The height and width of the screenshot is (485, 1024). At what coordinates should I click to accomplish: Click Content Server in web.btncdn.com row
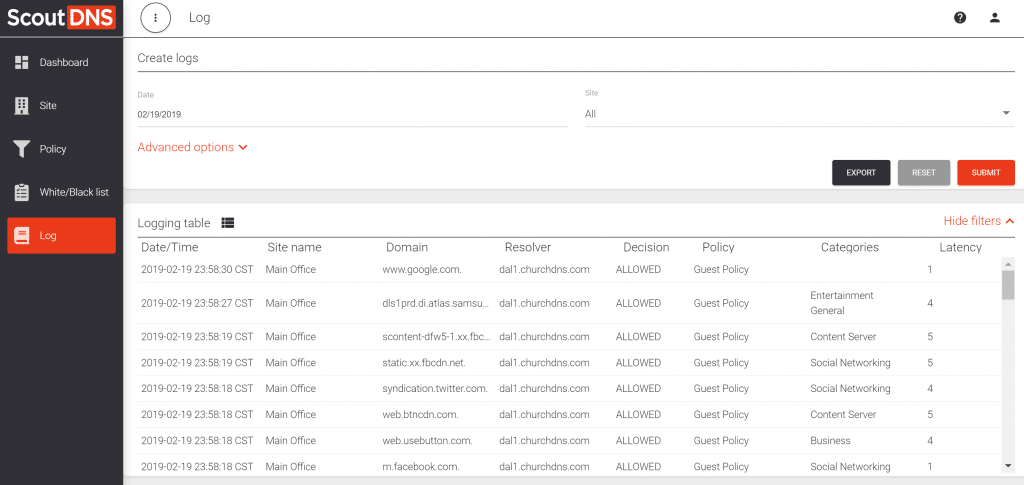(843, 415)
